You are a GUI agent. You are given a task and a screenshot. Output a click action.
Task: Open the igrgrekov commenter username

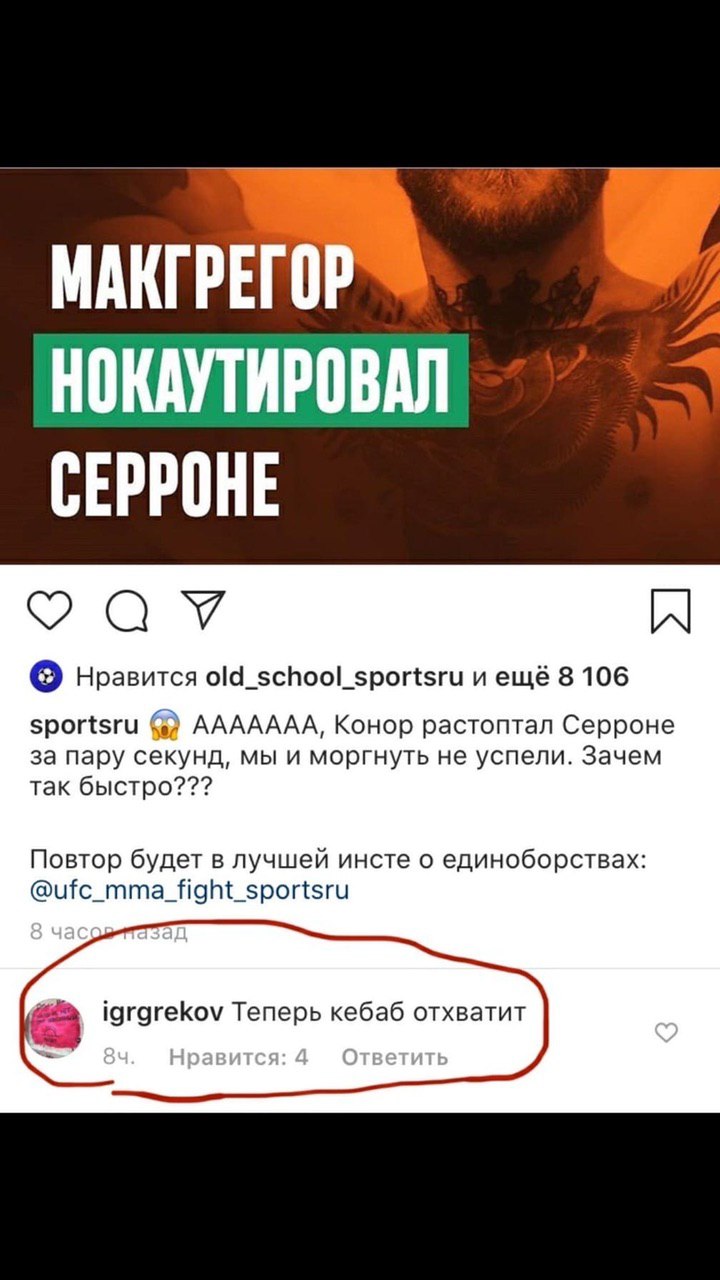point(164,1014)
